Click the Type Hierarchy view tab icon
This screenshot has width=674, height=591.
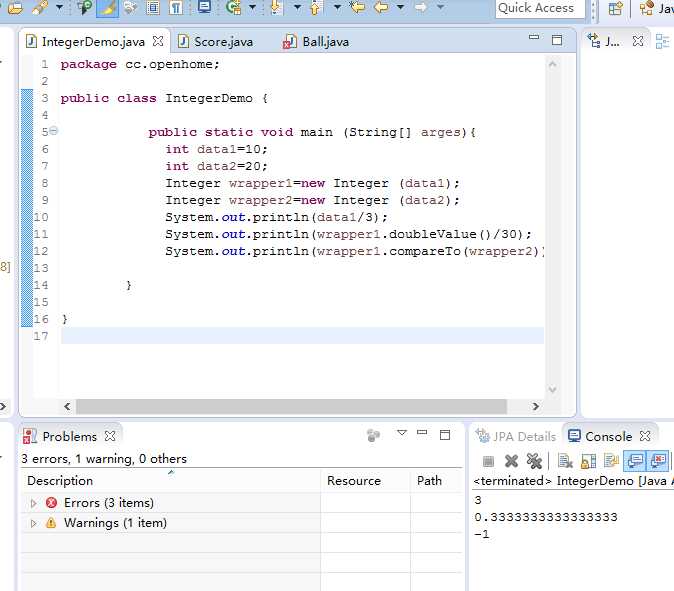[594, 41]
